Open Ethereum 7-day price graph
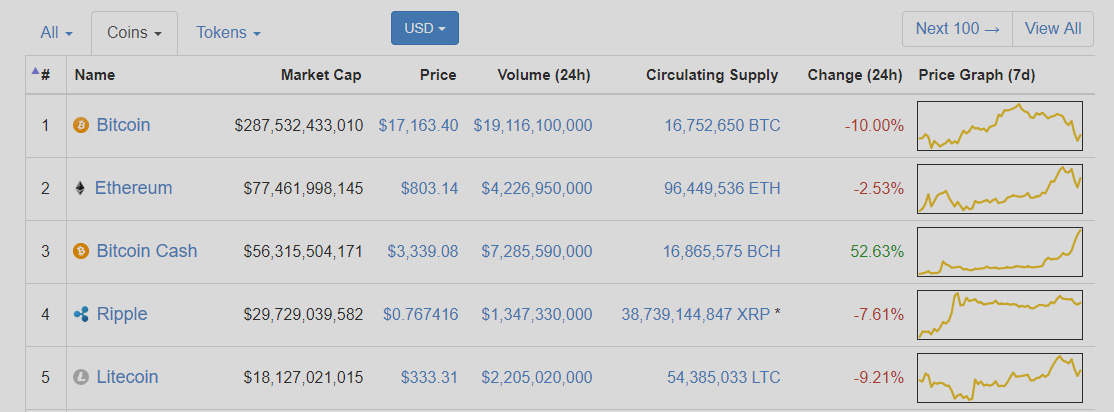The image size is (1114, 412). 1000,188
